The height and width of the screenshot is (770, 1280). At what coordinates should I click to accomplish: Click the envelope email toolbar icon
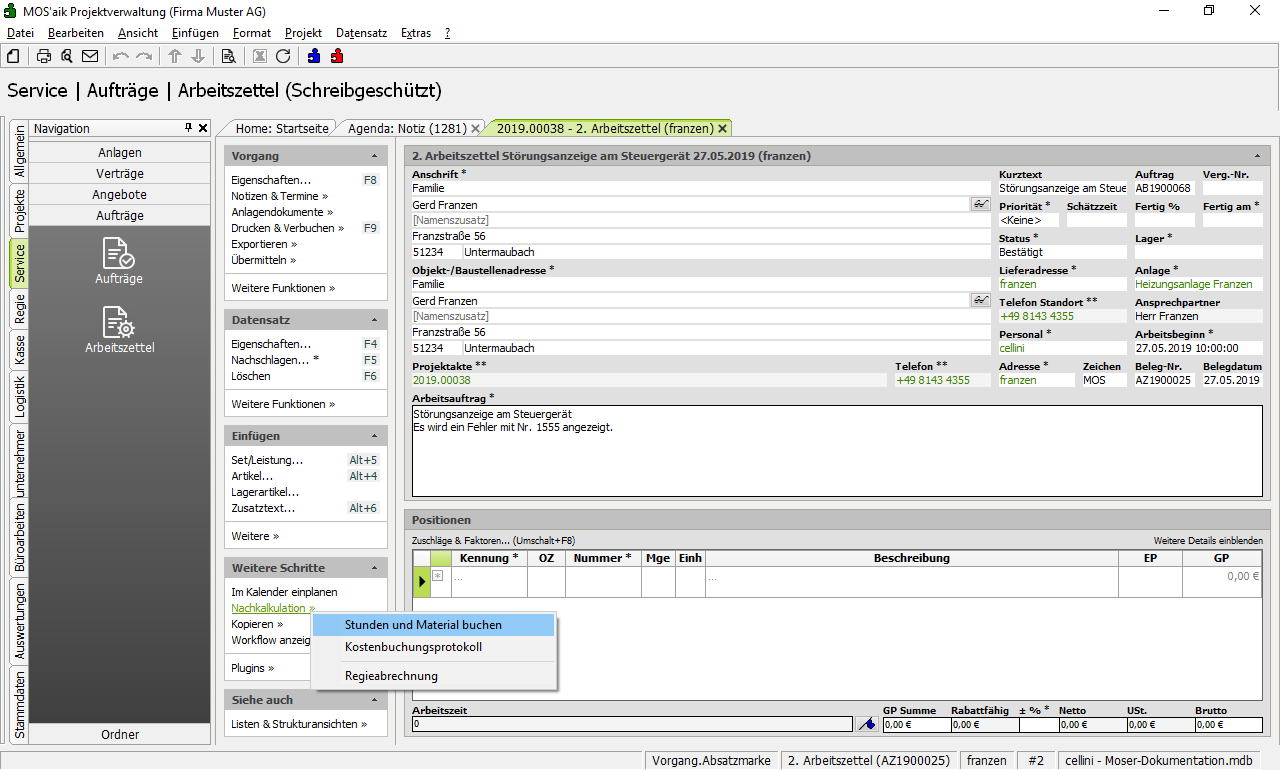tap(90, 56)
